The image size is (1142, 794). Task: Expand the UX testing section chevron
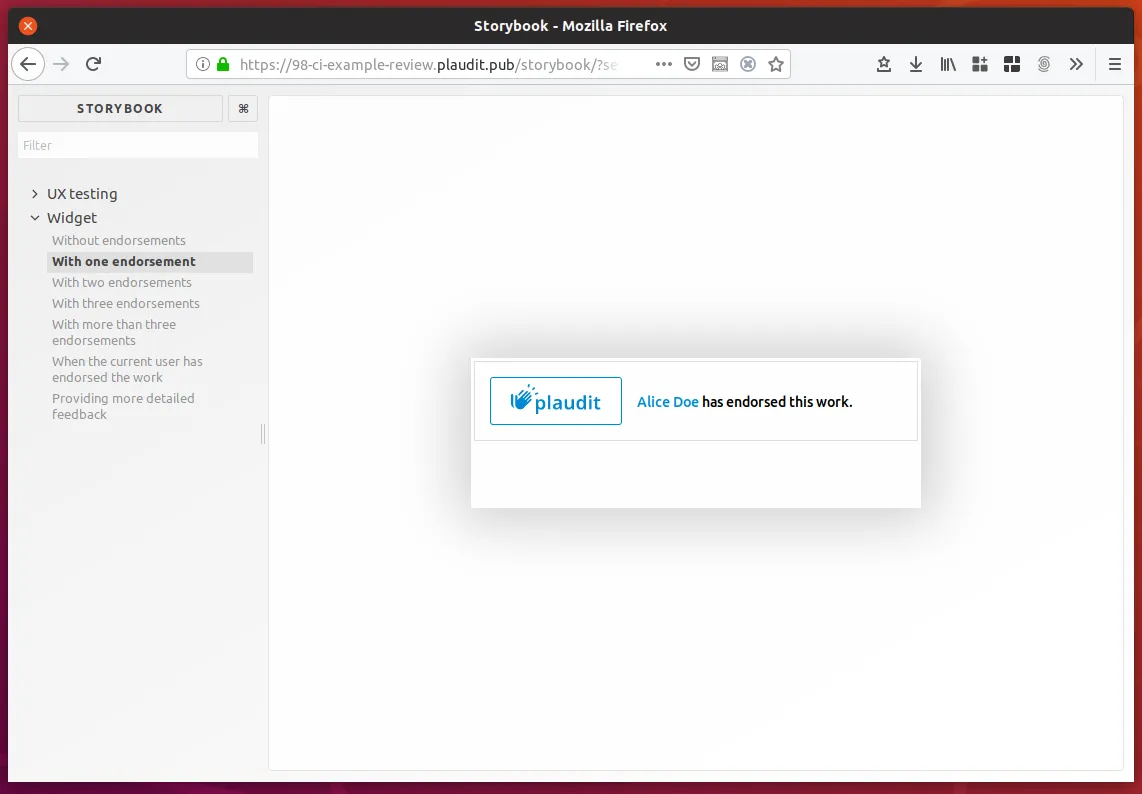click(x=34, y=194)
